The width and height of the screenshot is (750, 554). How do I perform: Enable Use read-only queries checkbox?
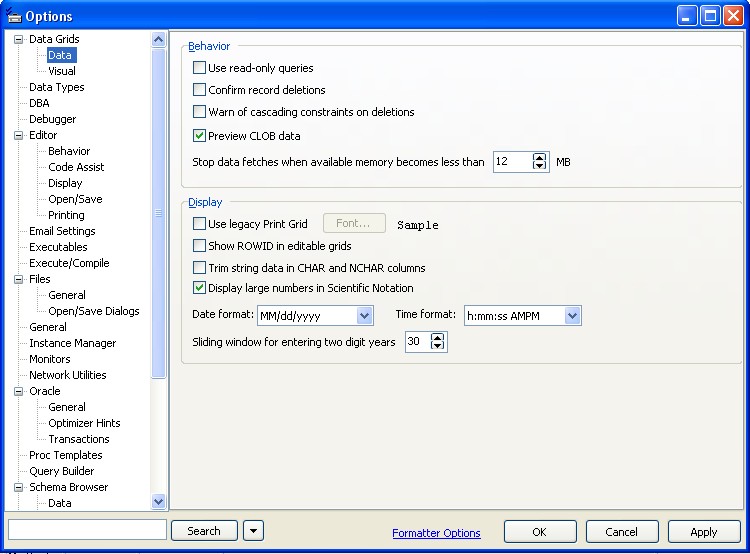coord(200,68)
